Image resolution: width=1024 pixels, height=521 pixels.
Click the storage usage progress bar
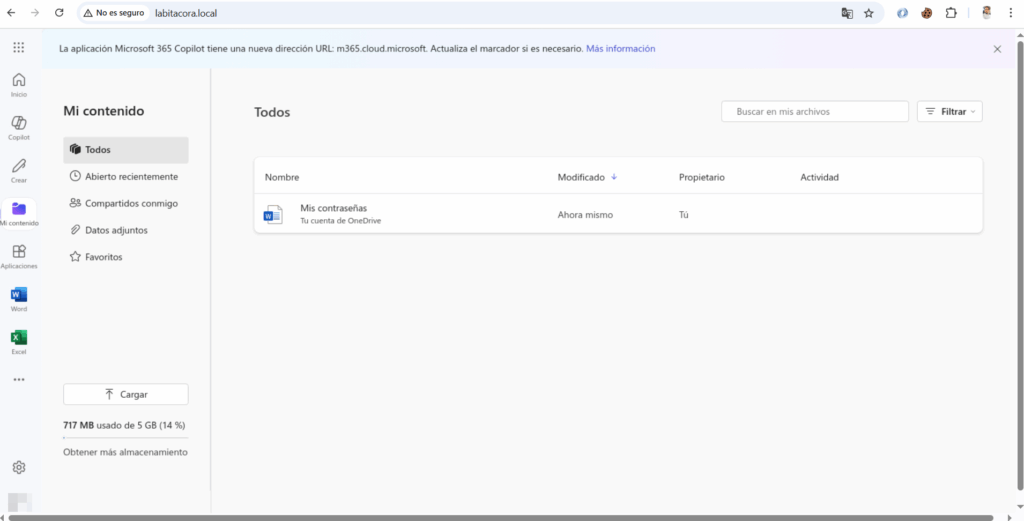(x=125, y=438)
